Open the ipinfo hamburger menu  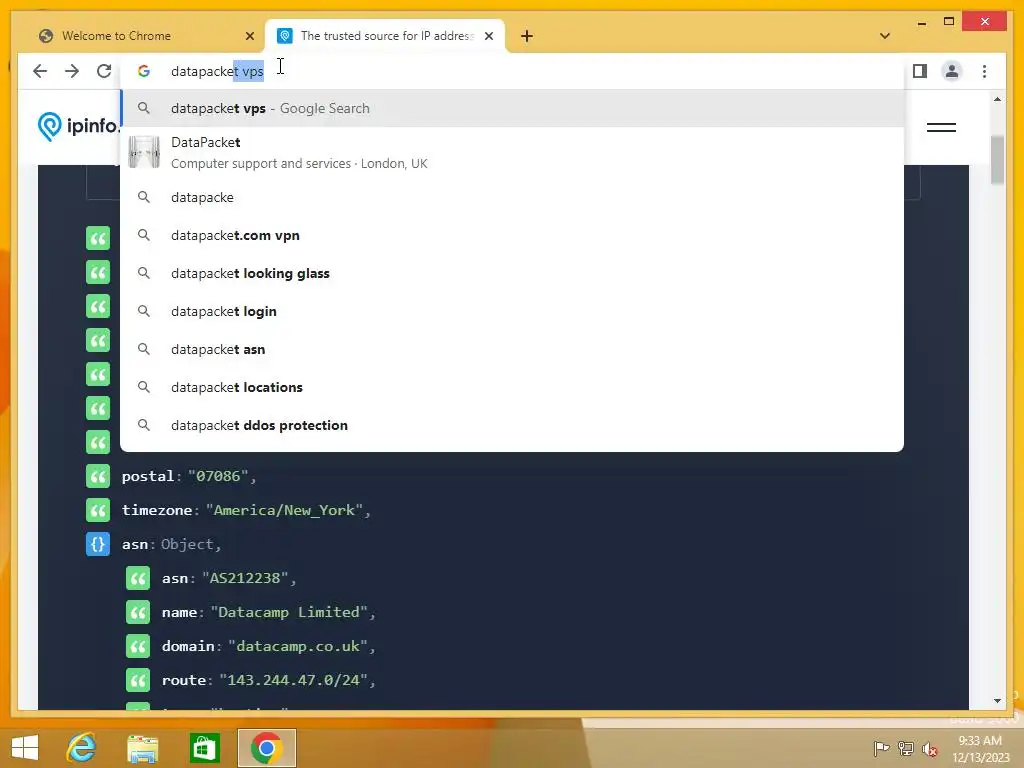pos(941,127)
